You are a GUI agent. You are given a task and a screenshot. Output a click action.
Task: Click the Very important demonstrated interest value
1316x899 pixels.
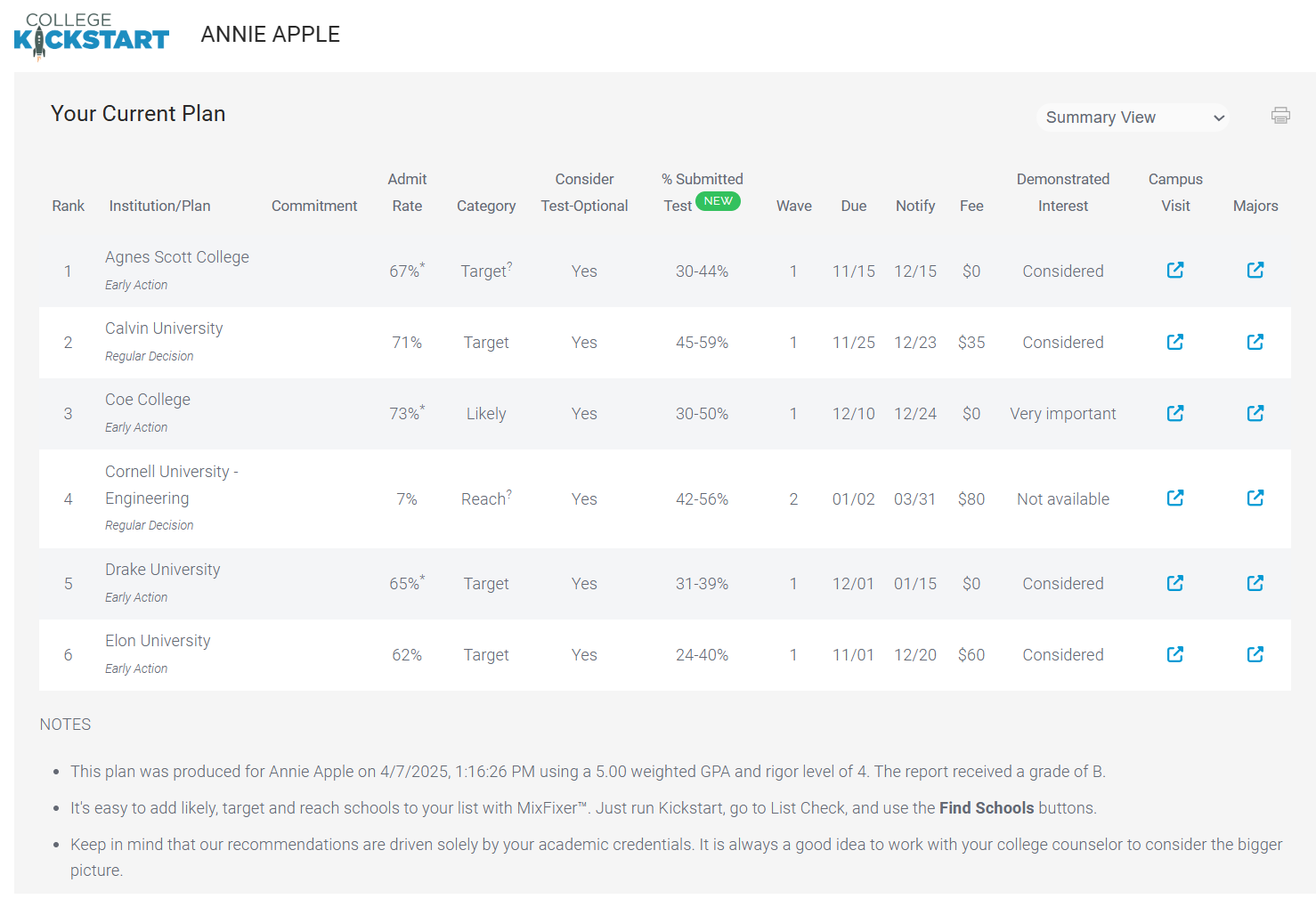pyautogui.click(x=1063, y=414)
